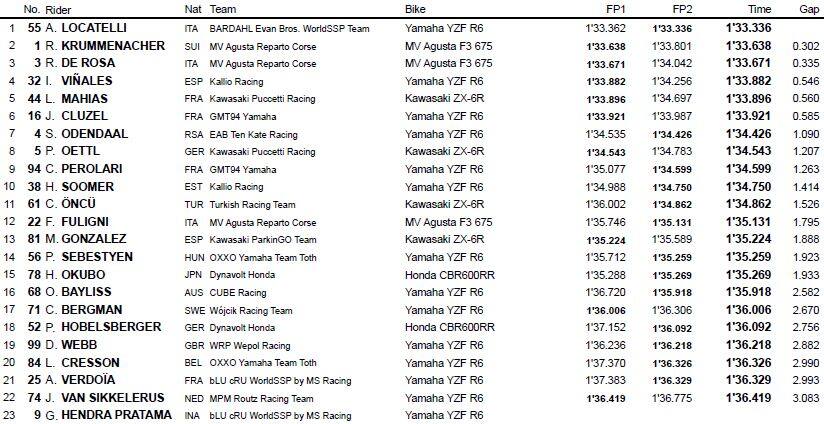Screen dimensions: 824x424
Task: Click BARDAHL Evan Bros. WorldSSP Team
Action: pyautogui.click(x=290, y=28)
